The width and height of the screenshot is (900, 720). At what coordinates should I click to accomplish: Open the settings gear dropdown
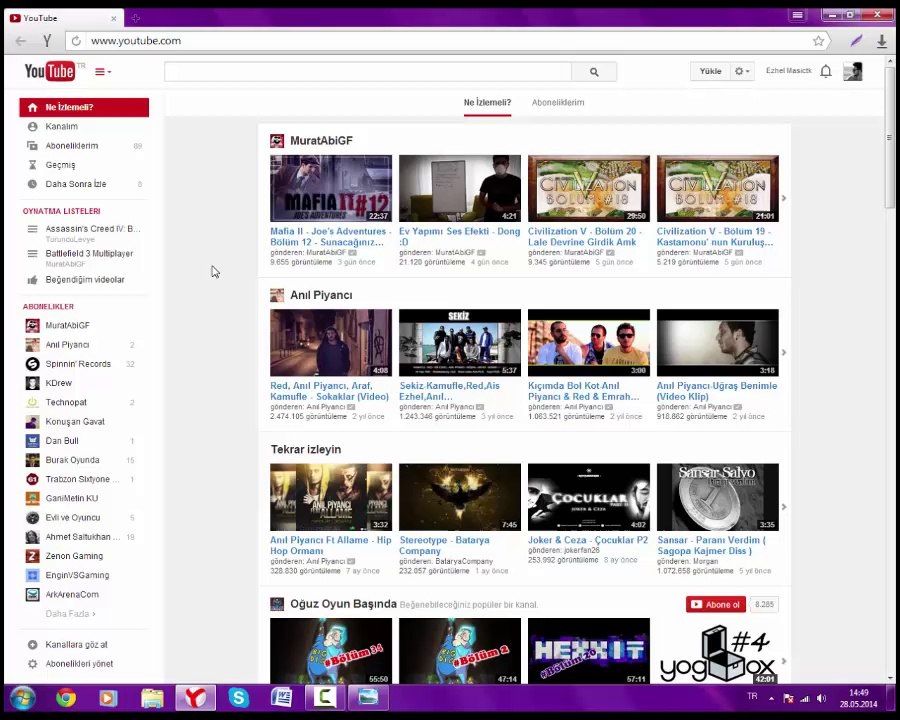(742, 71)
